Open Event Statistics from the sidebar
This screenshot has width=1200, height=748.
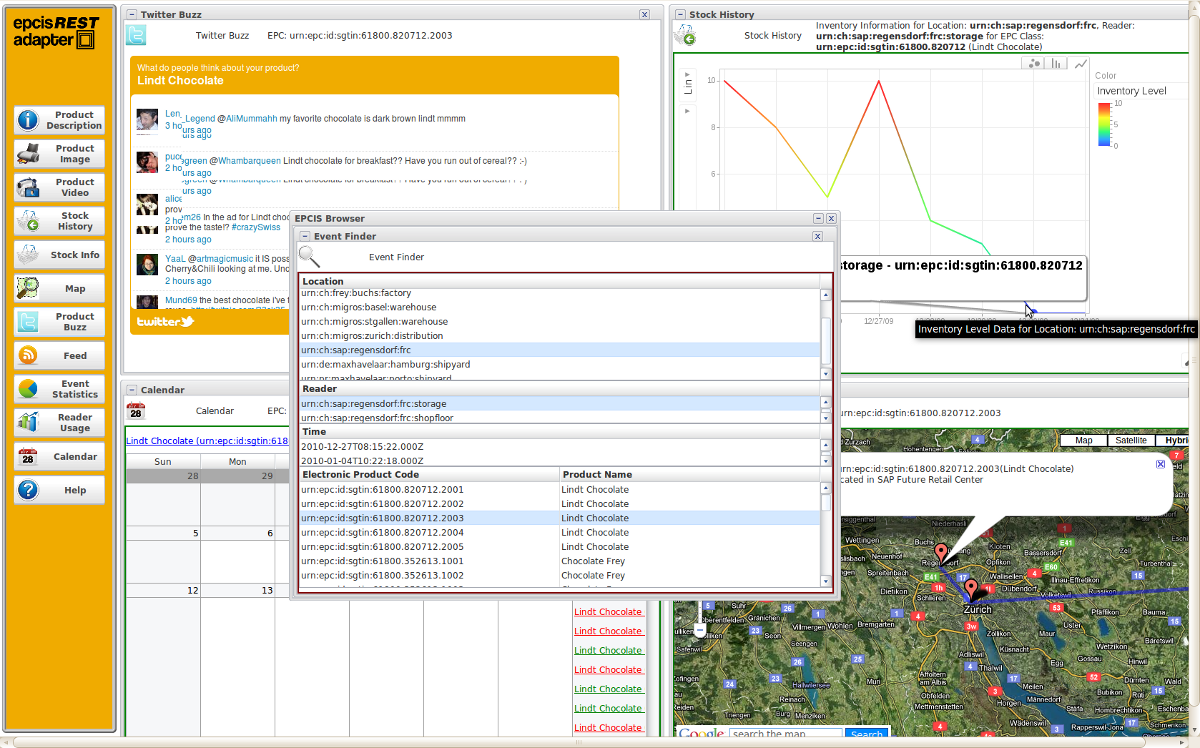[59, 389]
